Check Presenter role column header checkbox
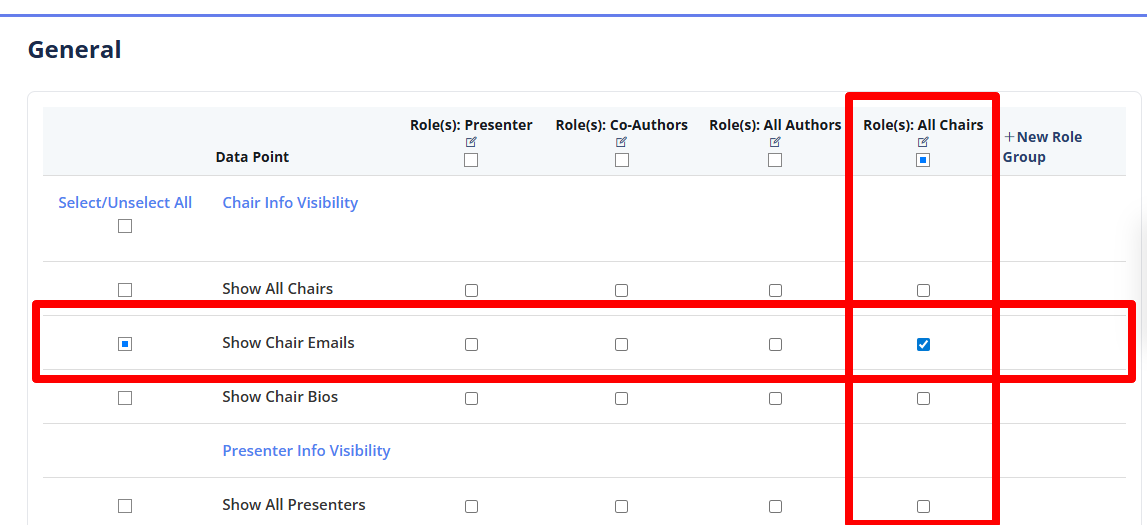This screenshot has height=525, width=1147. (x=471, y=160)
